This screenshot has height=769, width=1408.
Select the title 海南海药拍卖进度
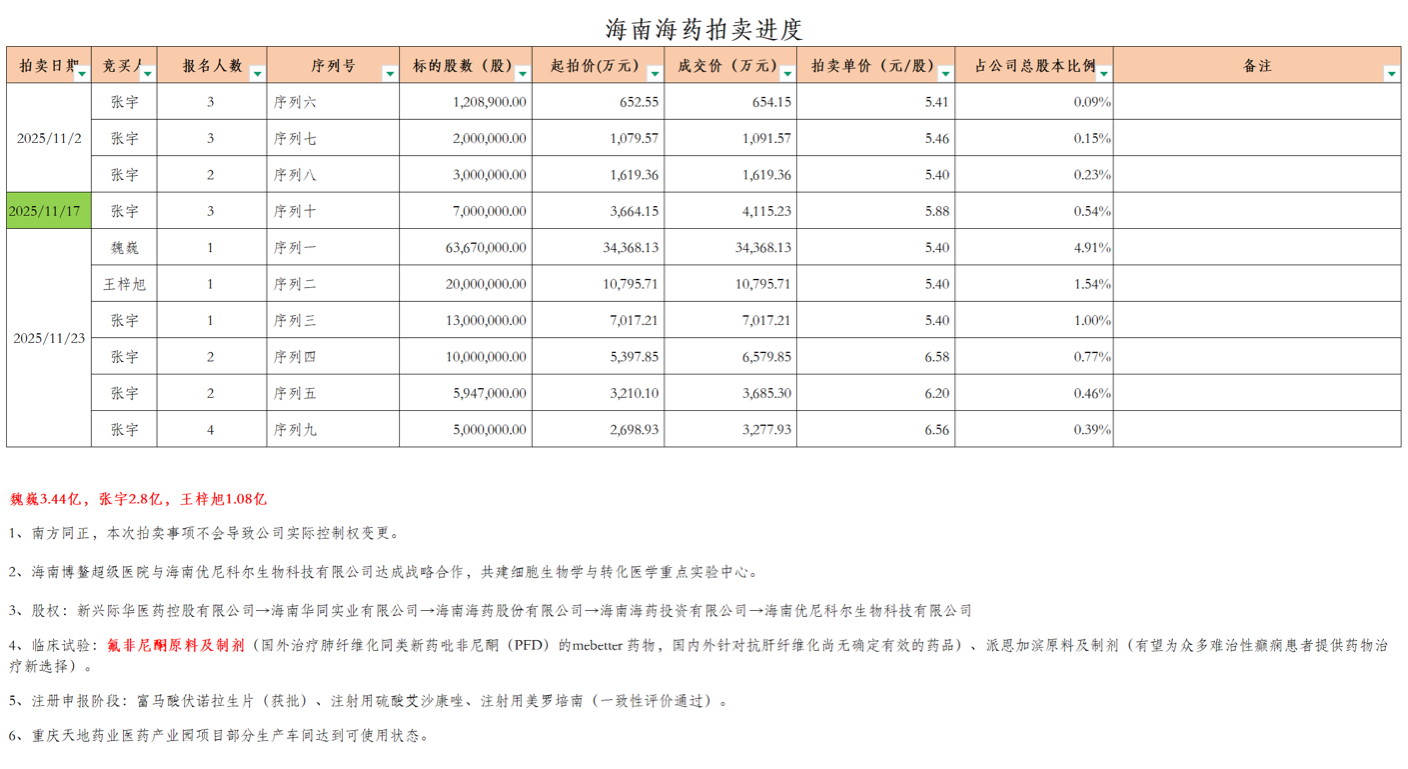(704, 29)
